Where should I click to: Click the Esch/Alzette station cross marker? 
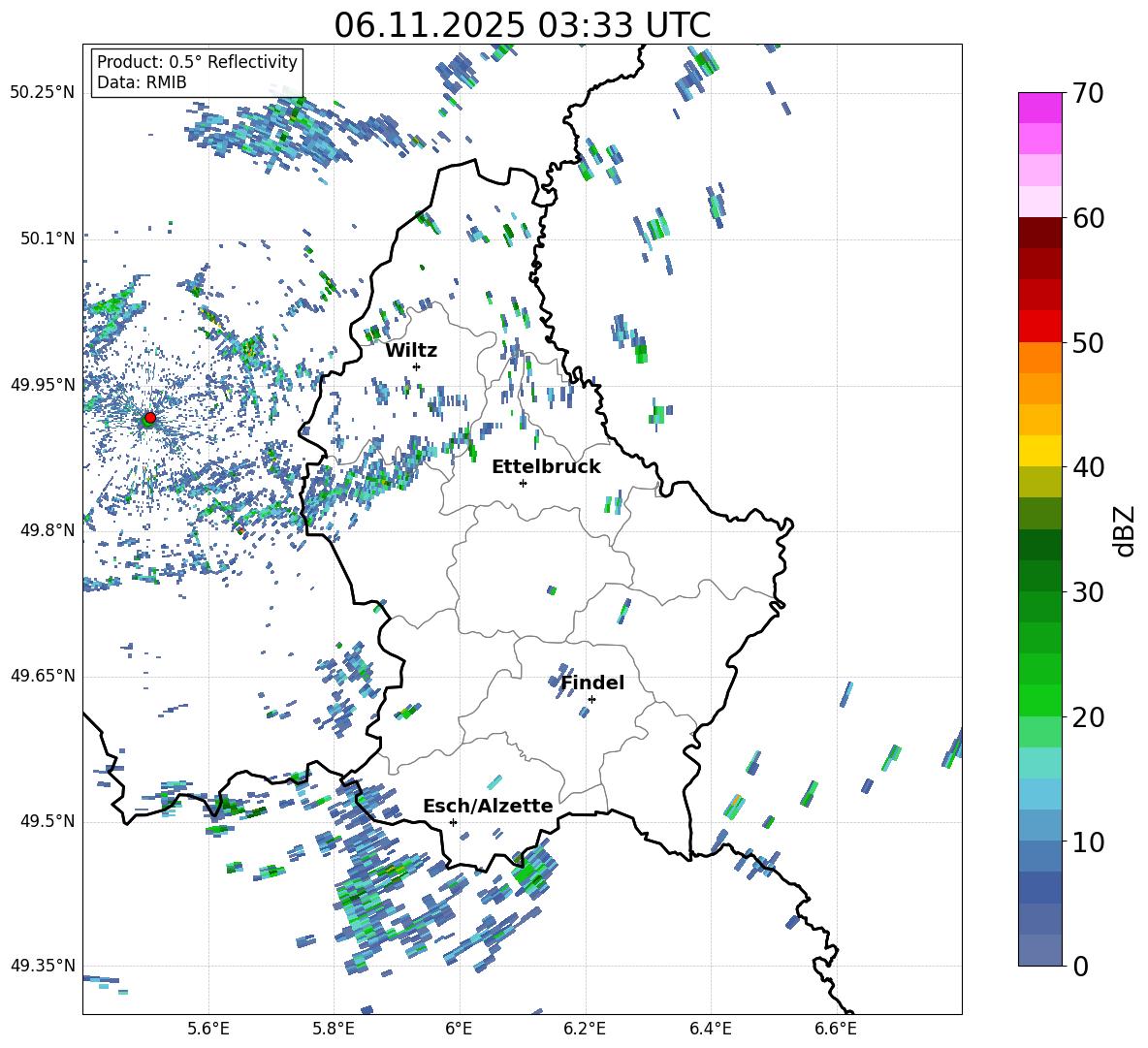coord(453,822)
